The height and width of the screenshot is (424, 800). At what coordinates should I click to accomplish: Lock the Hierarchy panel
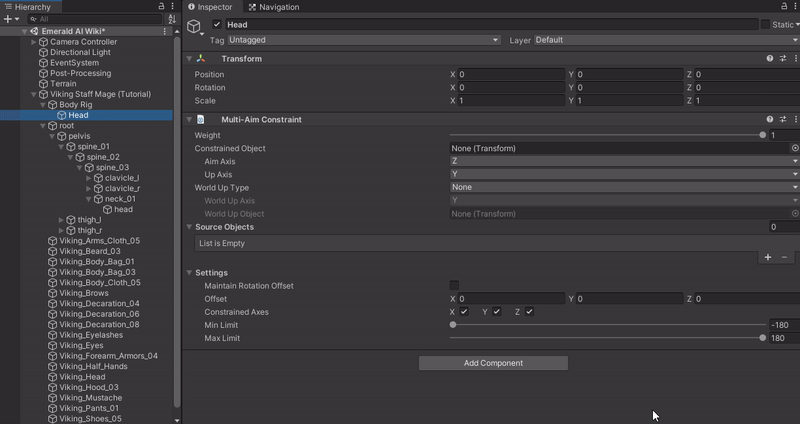click(x=161, y=7)
